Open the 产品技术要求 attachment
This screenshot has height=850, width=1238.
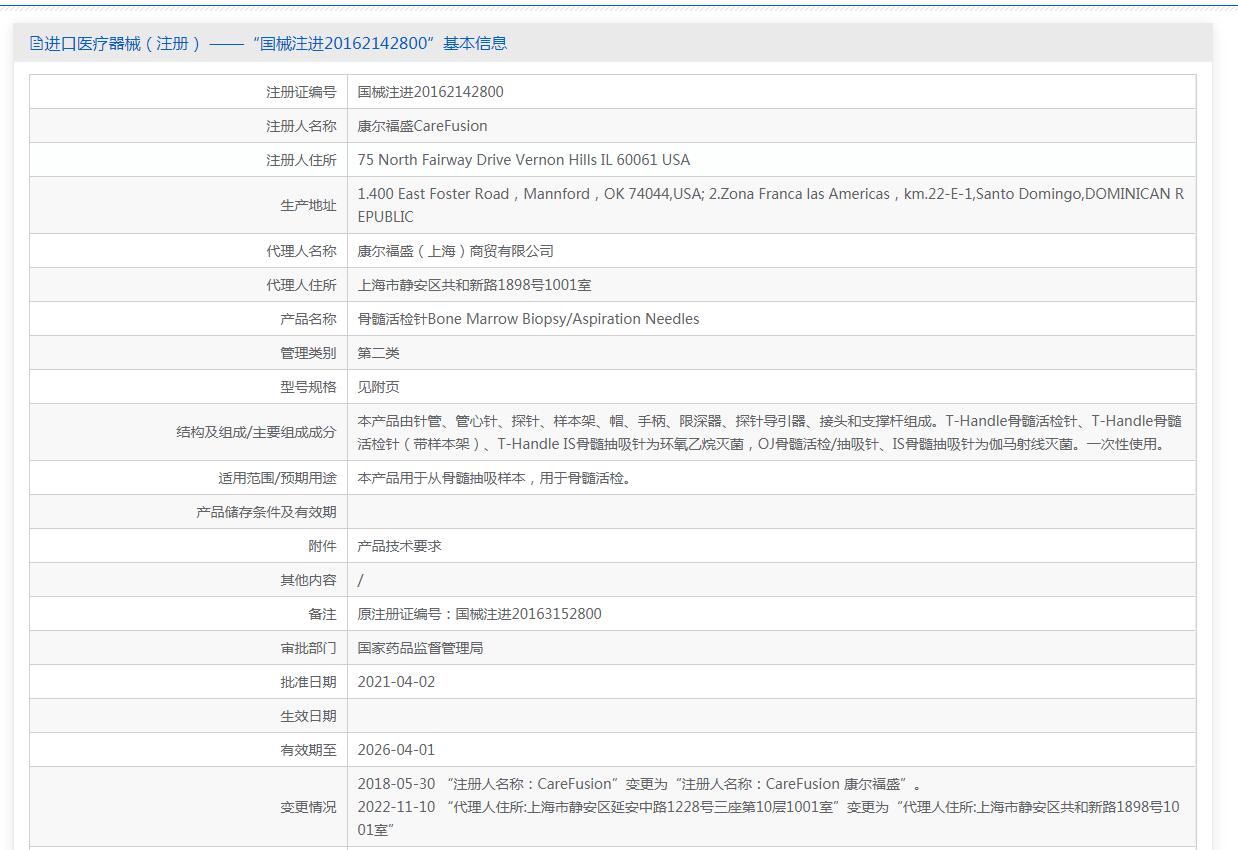click(399, 546)
